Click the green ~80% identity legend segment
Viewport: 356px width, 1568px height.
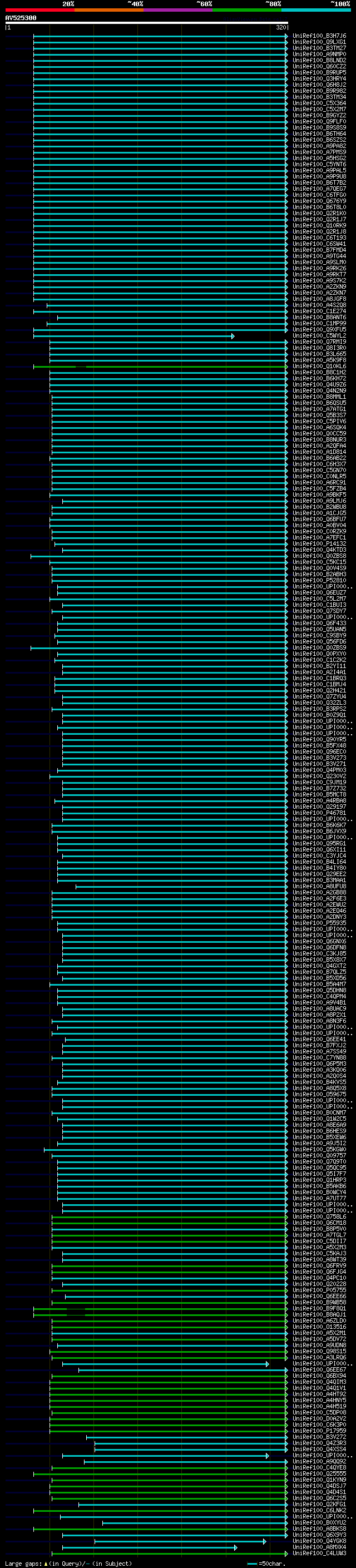pos(247,10)
